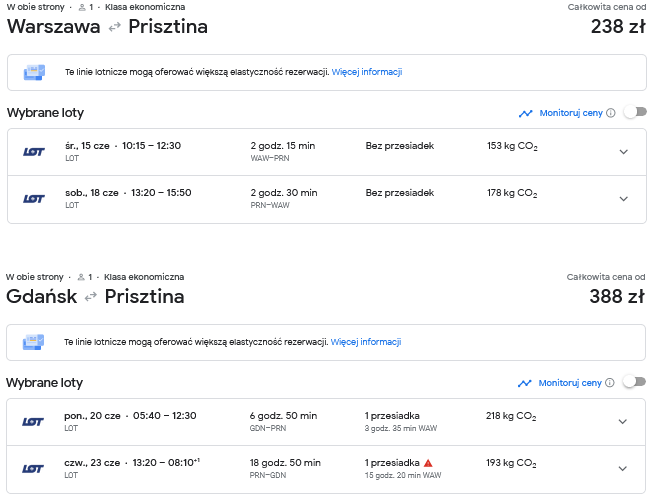Click Monitoruj ceny label in the Warszawa section
The width and height of the screenshot is (653, 500).
(x=571, y=113)
